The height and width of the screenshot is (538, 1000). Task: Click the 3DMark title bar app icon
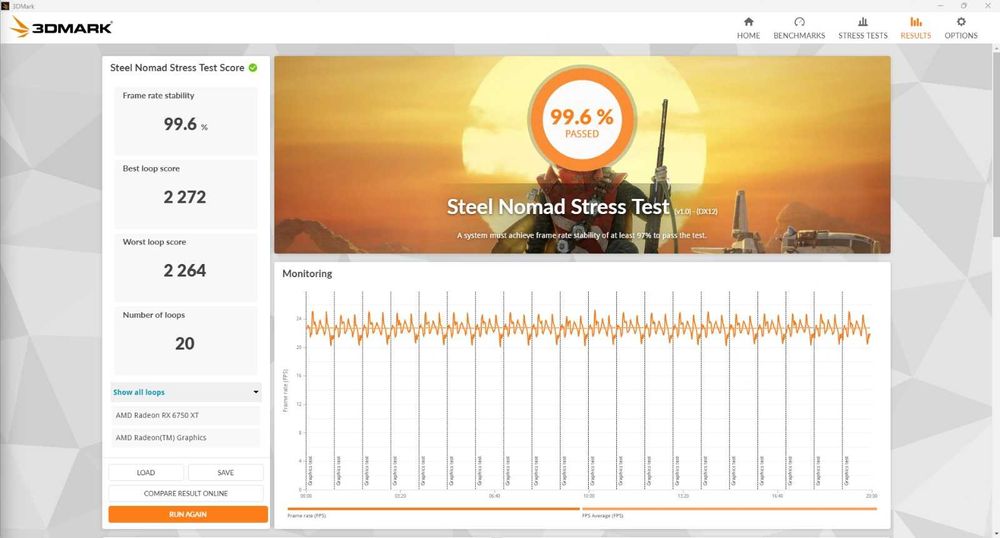click(5, 6)
